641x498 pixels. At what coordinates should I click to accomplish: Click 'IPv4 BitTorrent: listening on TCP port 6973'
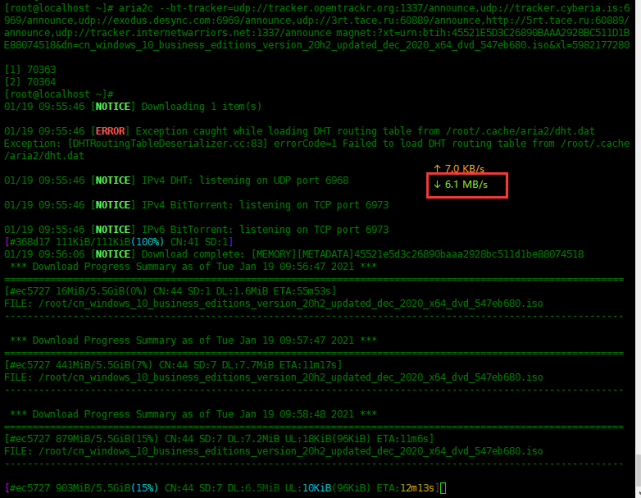[x=265, y=205]
